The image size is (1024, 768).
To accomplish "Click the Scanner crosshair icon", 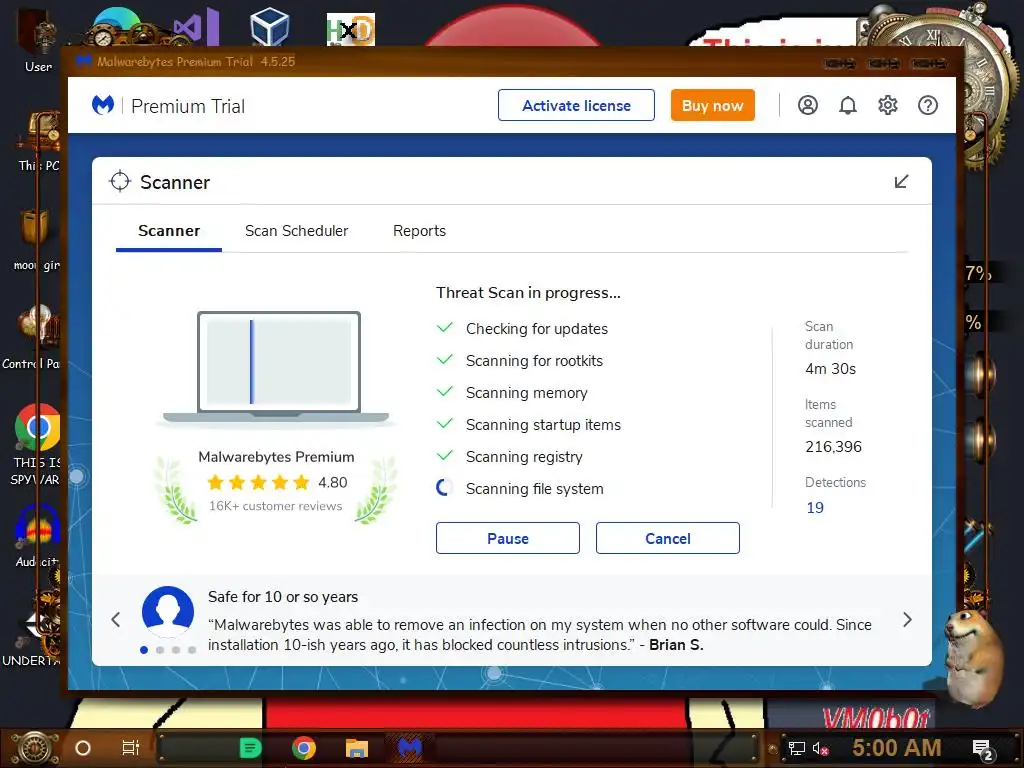I will point(120,182).
